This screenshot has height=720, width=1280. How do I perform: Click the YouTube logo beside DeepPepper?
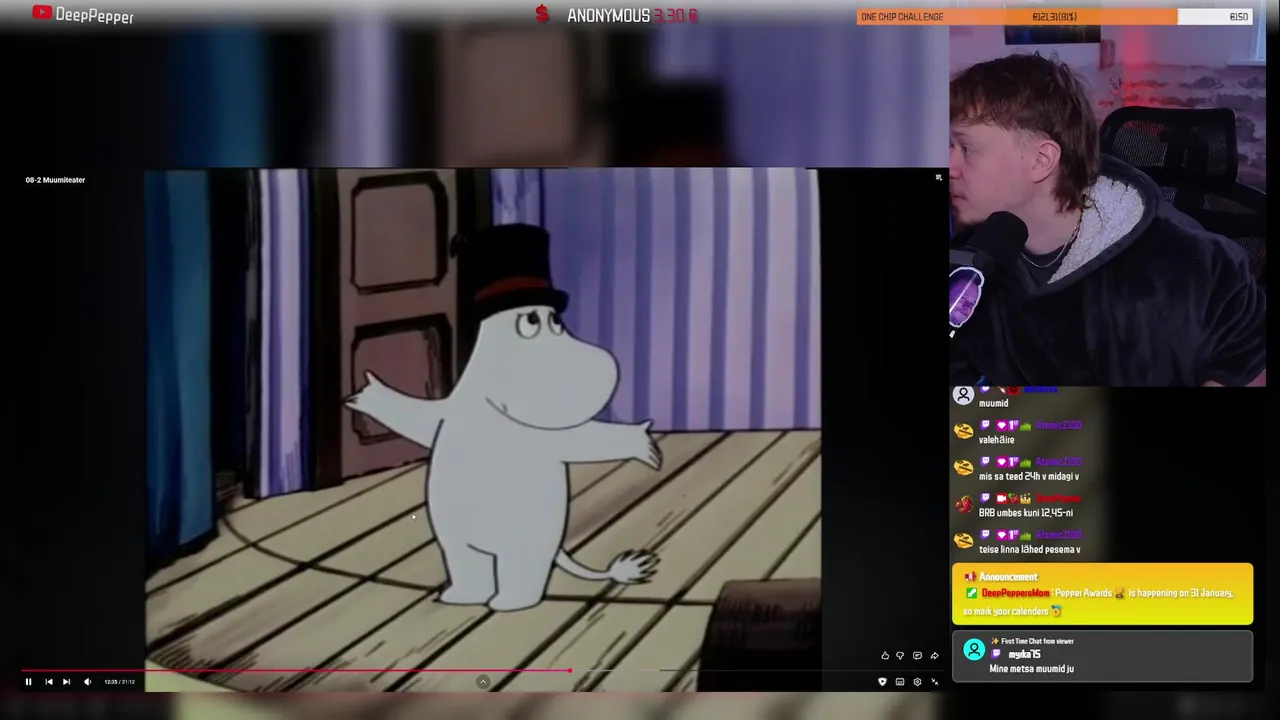pyautogui.click(x=42, y=13)
